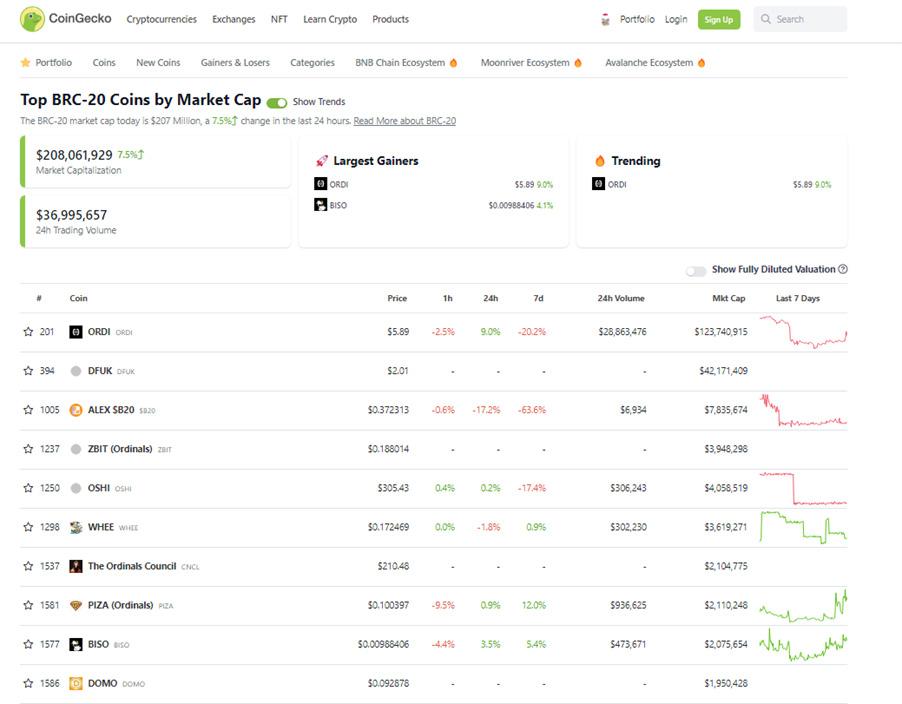Open Read More about BRC-20 link
The height and width of the screenshot is (704, 902).
coord(404,121)
